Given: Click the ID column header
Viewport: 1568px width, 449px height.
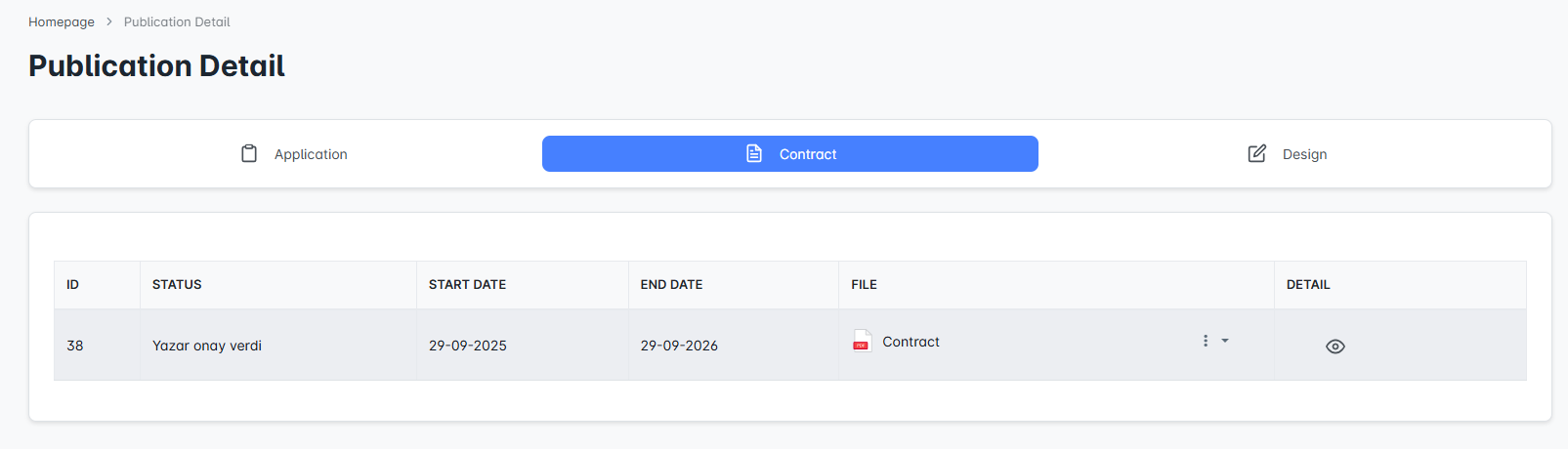Looking at the screenshot, I should (x=72, y=285).
